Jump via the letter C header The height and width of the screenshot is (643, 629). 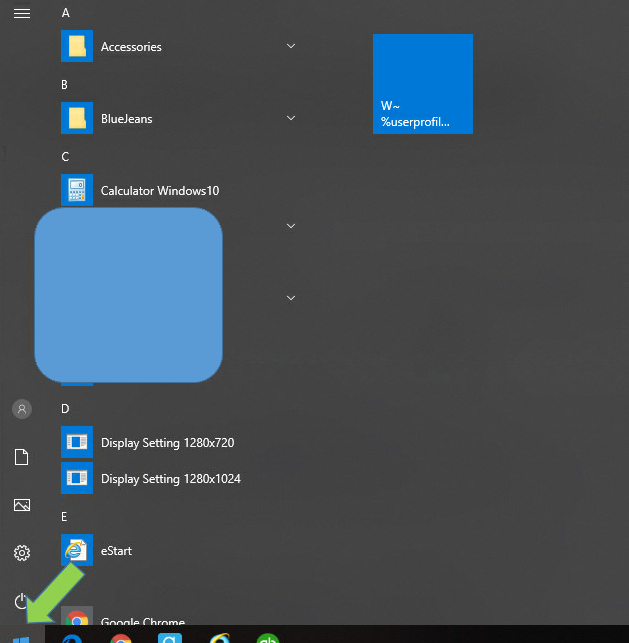[65, 157]
